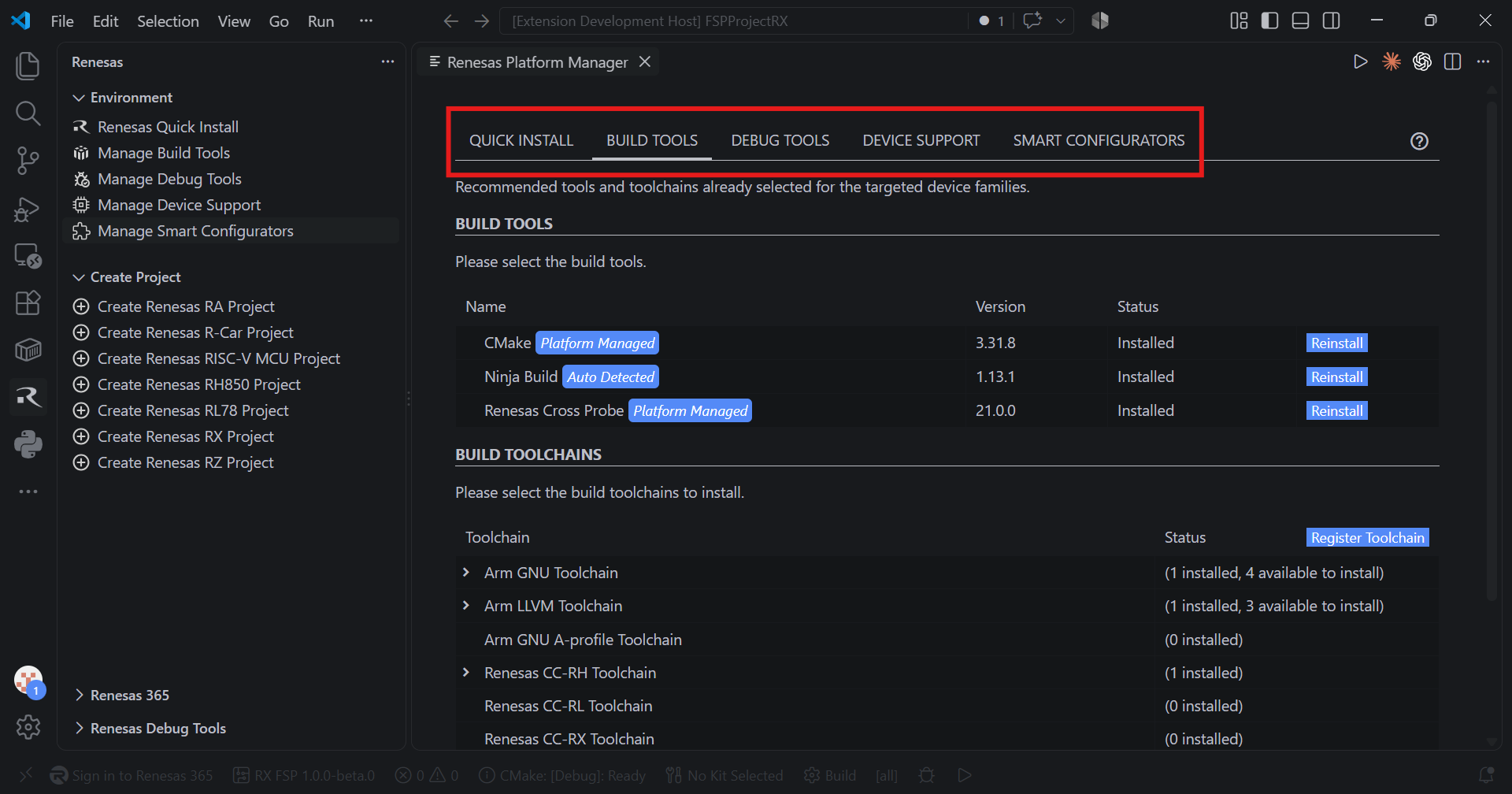Go back using the title bar arrow
1512x794 pixels.
[x=450, y=21]
